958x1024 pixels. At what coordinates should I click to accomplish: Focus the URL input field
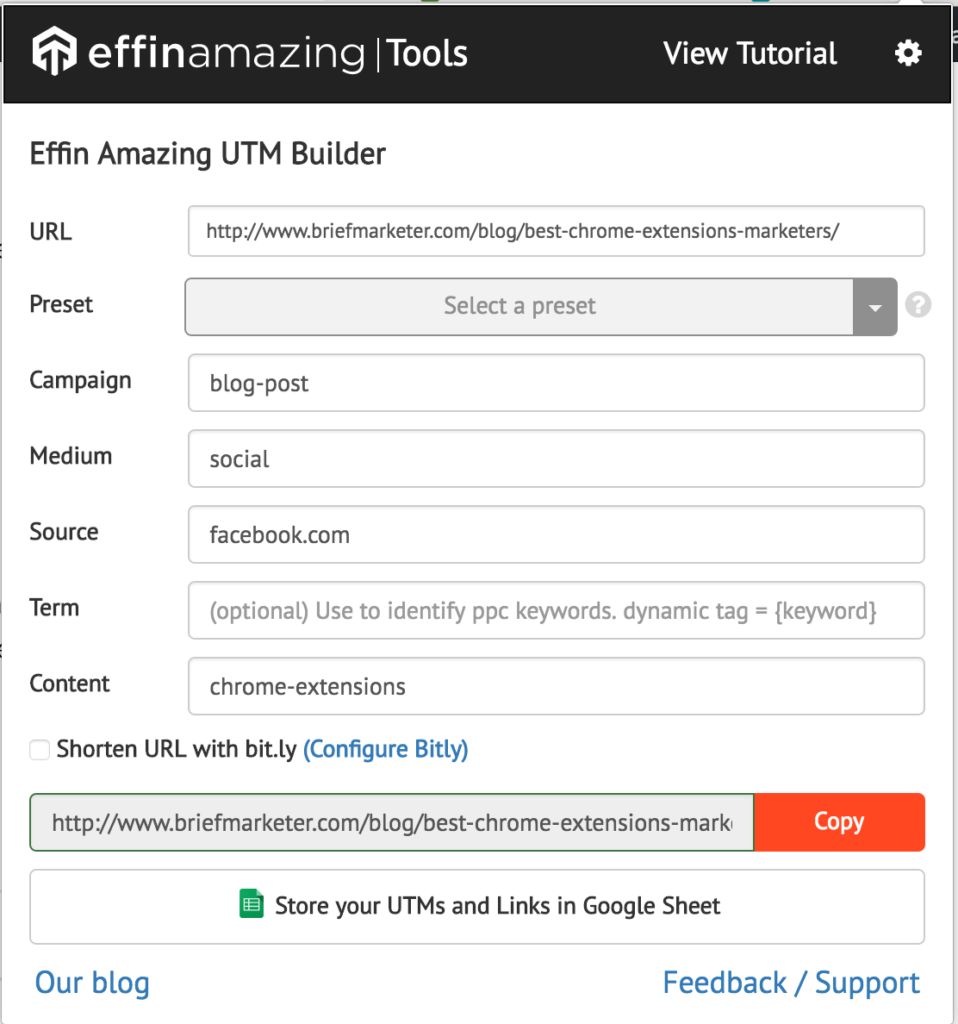(556, 231)
